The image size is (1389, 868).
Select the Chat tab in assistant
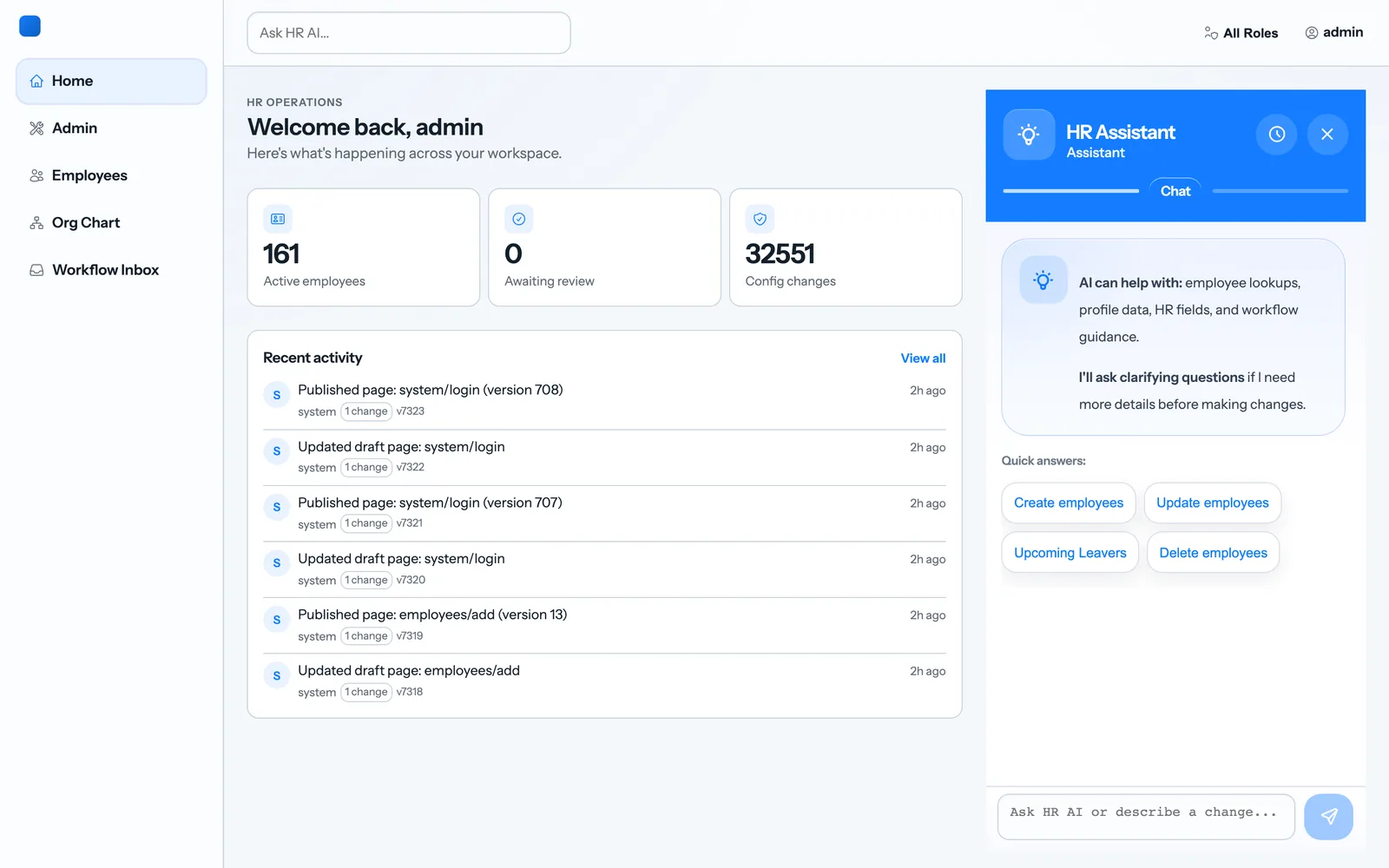pos(1175,191)
